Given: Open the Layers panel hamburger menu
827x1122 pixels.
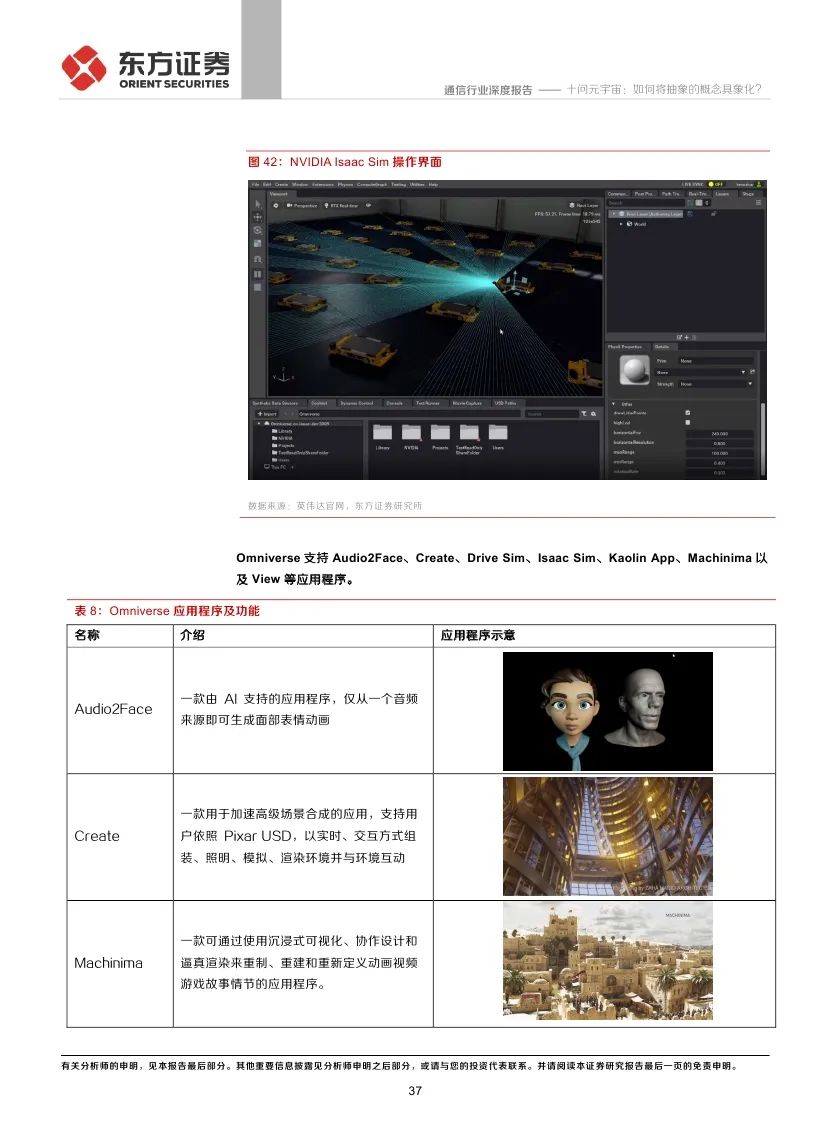Looking at the screenshot, I should 758,203.
